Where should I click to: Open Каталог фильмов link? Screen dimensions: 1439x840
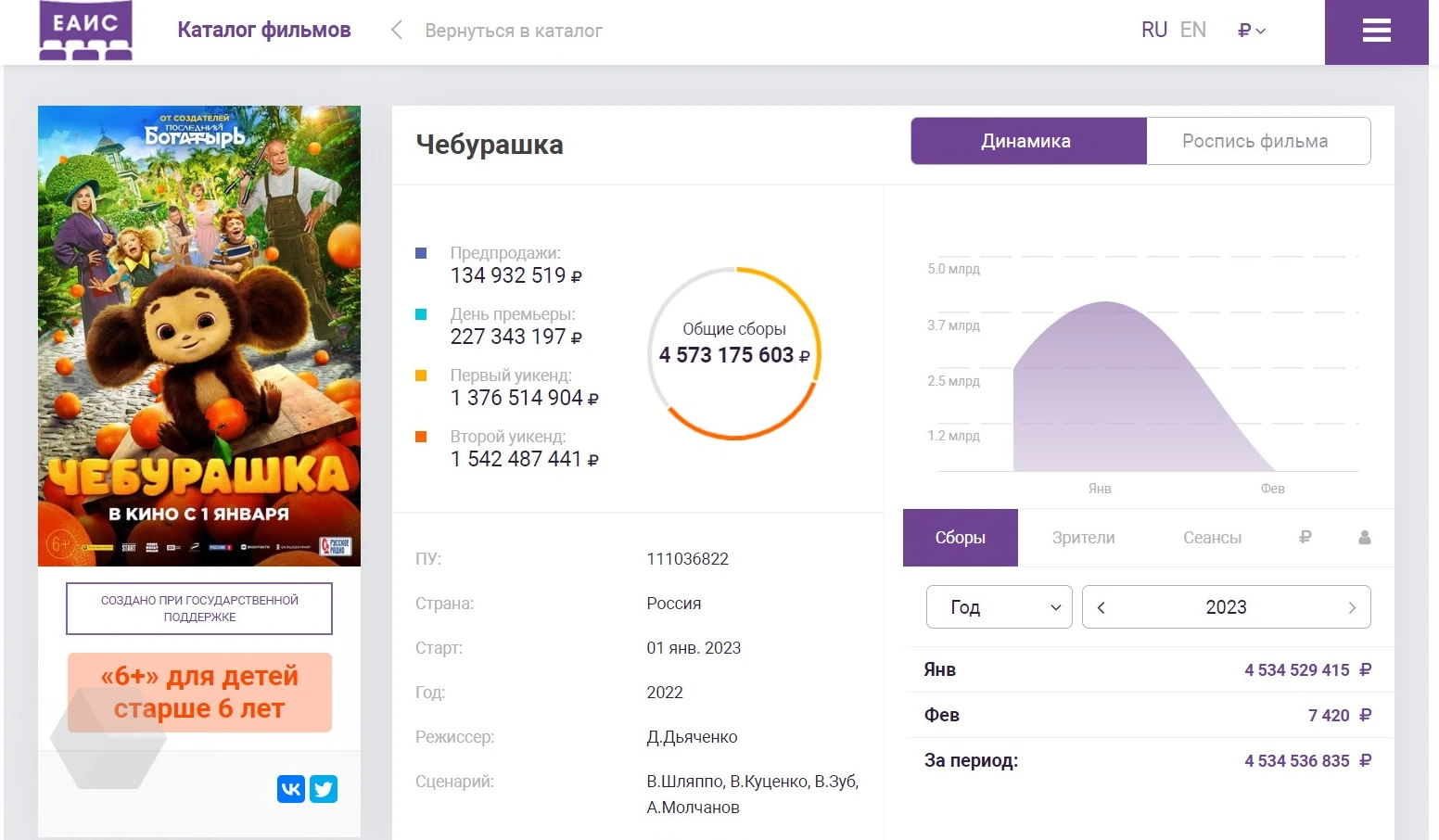pos(264,30)
